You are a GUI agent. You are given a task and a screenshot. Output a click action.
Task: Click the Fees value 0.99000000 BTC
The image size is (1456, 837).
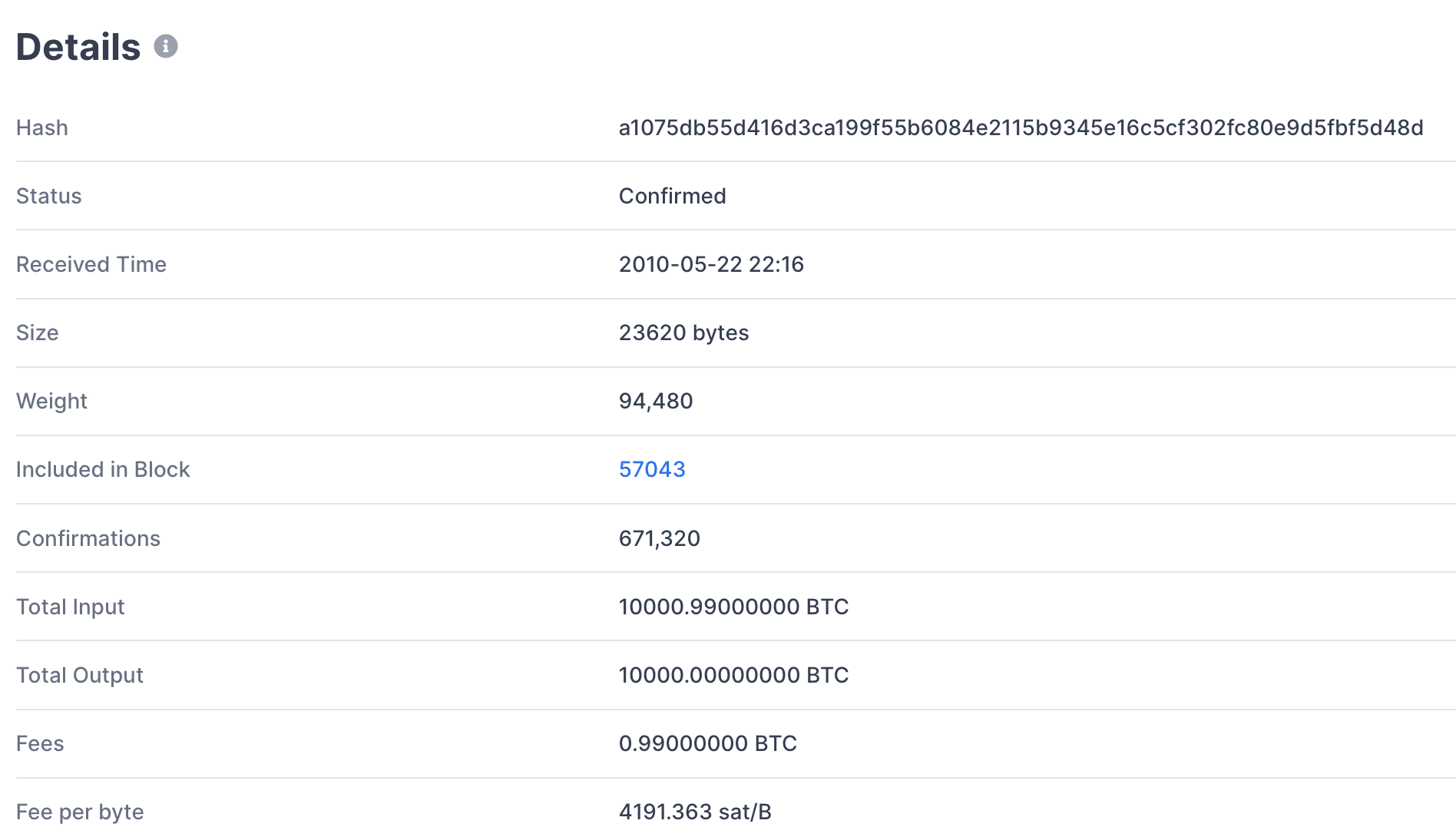coord(708,743)
